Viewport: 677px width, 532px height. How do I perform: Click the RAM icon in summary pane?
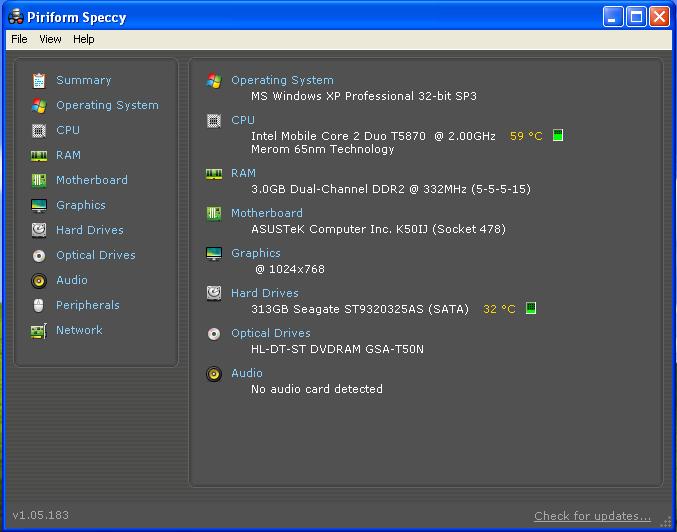click(214, 174)
